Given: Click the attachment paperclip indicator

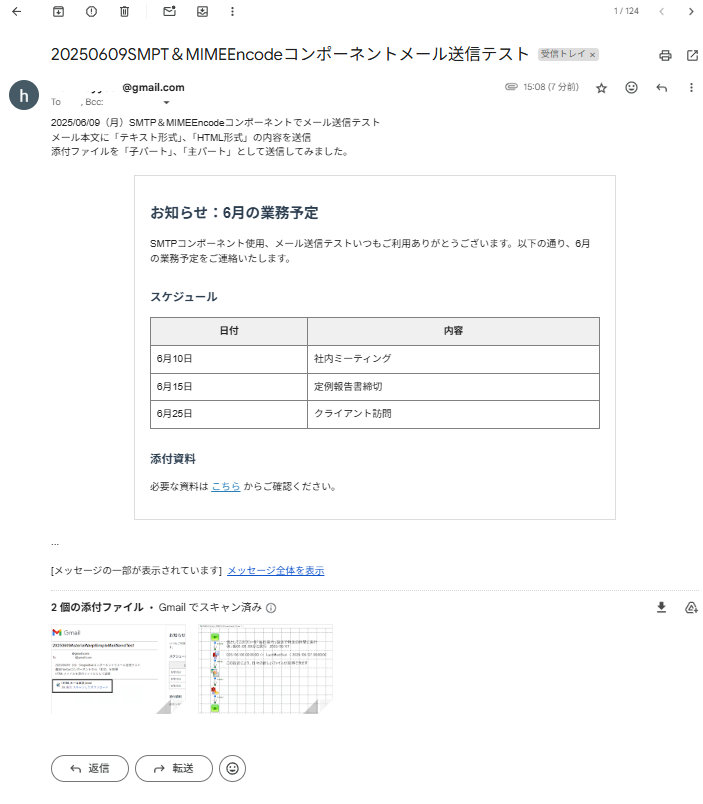Looking at the screenshot, I should tap(511, 87).
